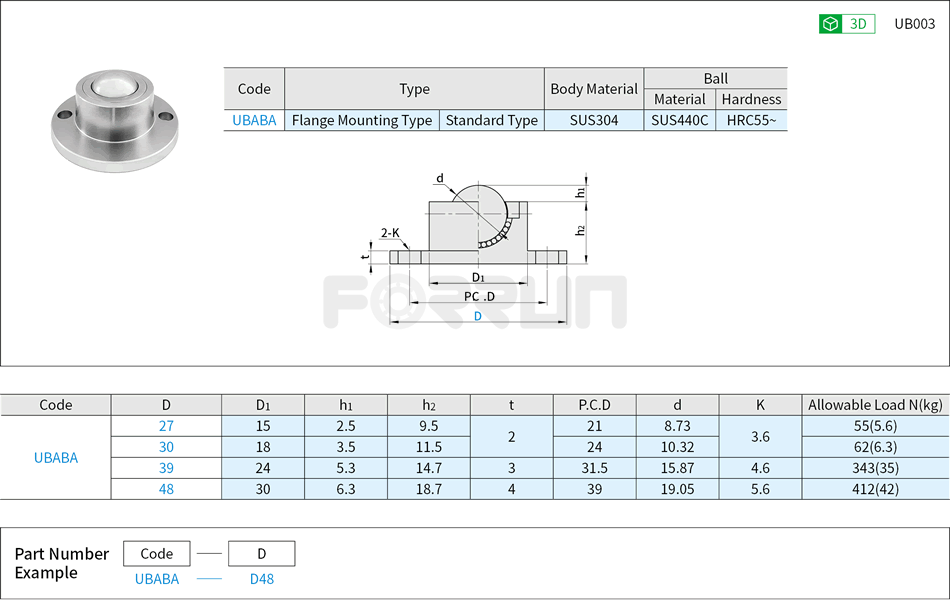Image resolution: width=950 pixels, height=603 pixels.
Task: Open the 3D model viewer button
Action: pyautogui.click(x=846, y=24)
